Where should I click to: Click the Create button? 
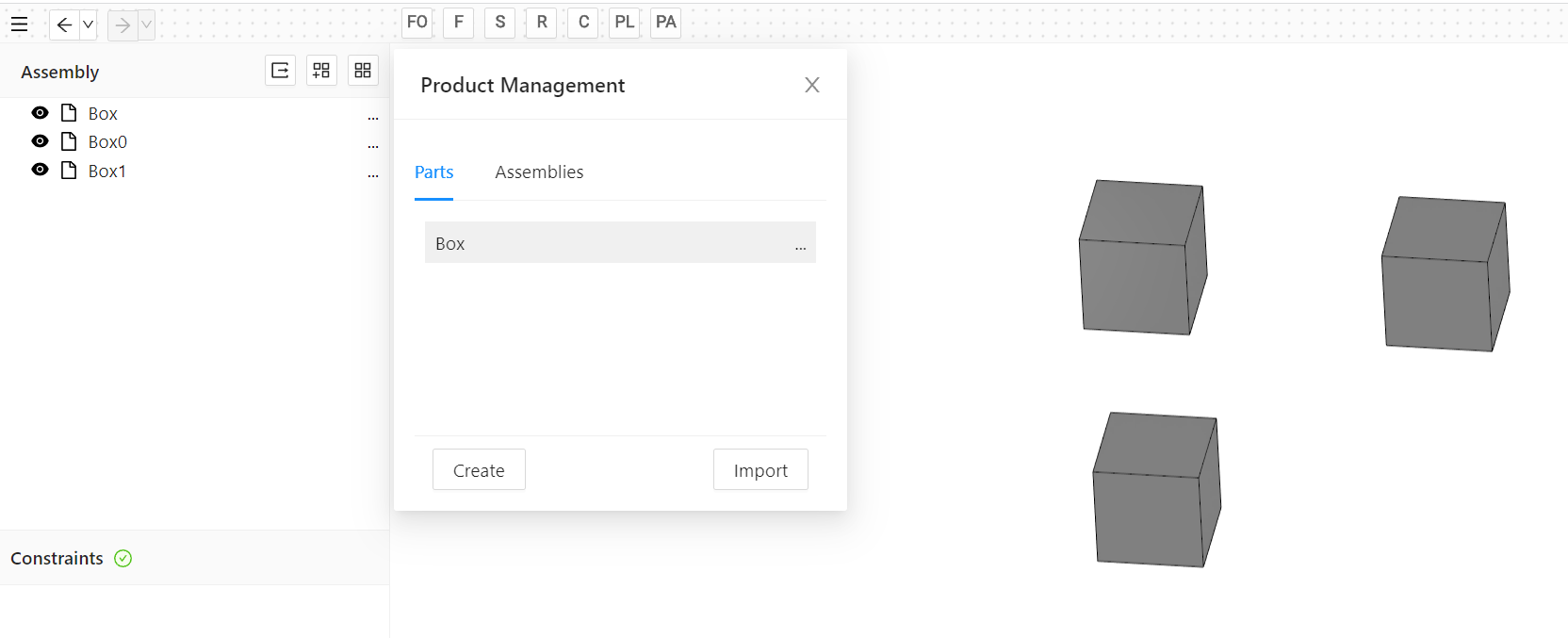[479, 470]
